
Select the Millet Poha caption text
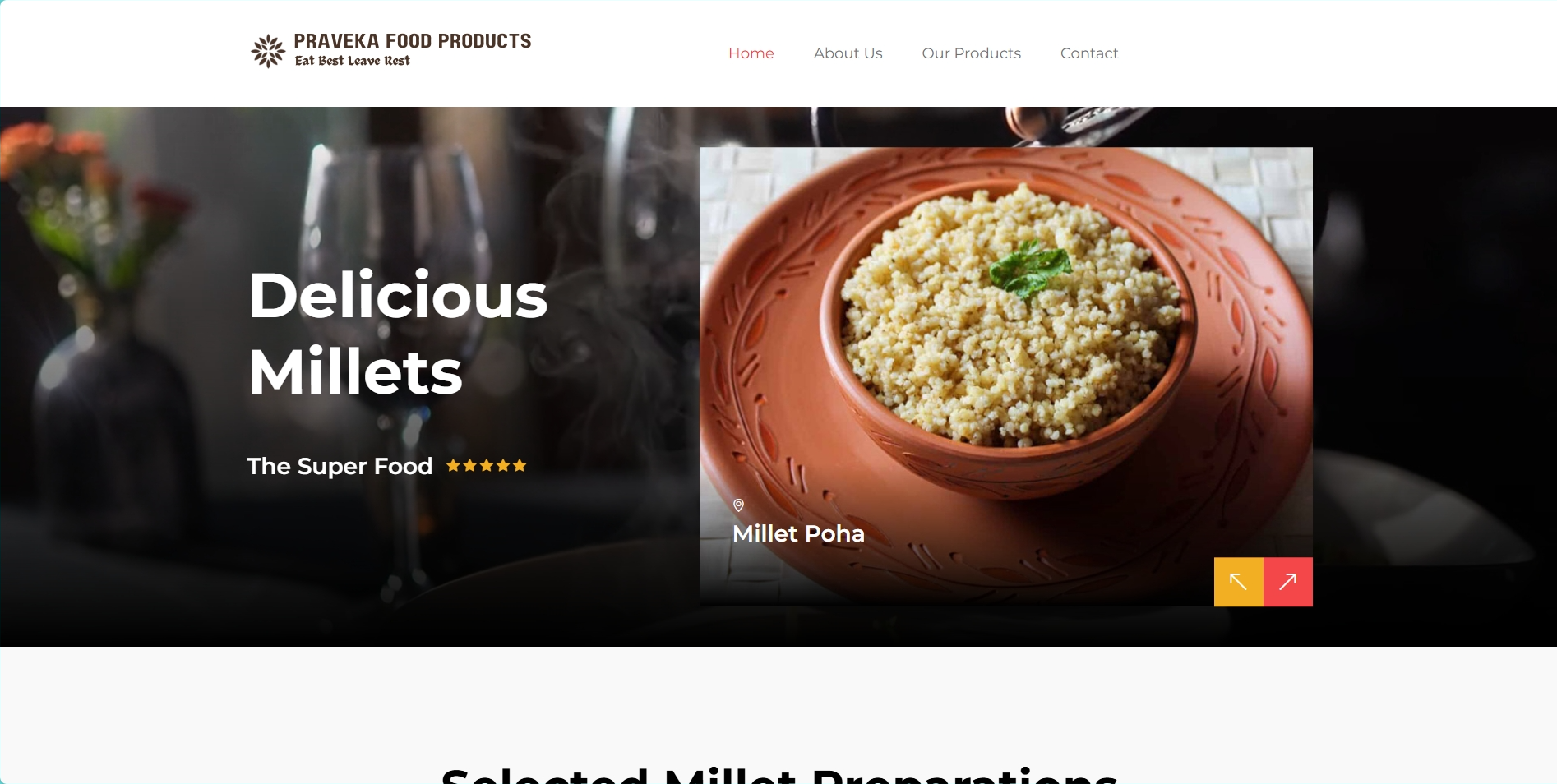tap(798, 534)
